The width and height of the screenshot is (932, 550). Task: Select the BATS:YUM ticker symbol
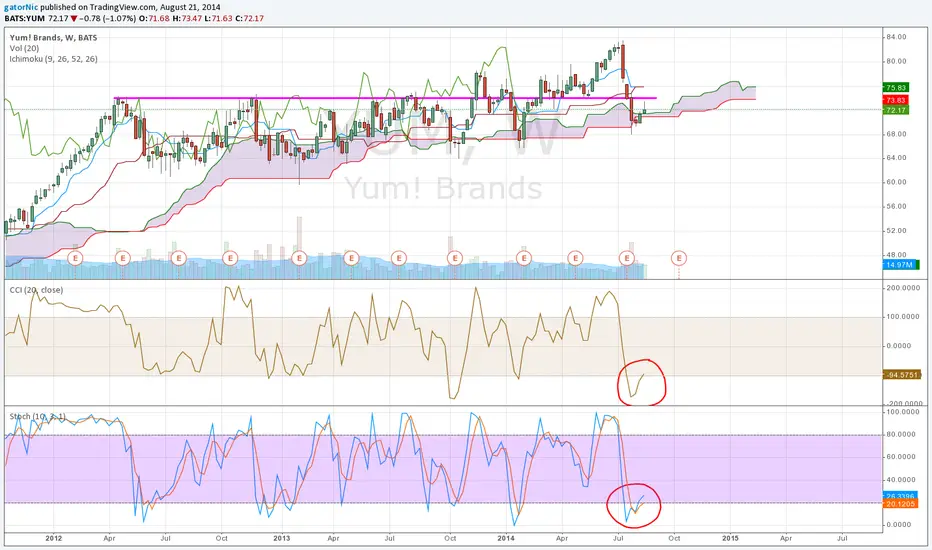point(24,18)
